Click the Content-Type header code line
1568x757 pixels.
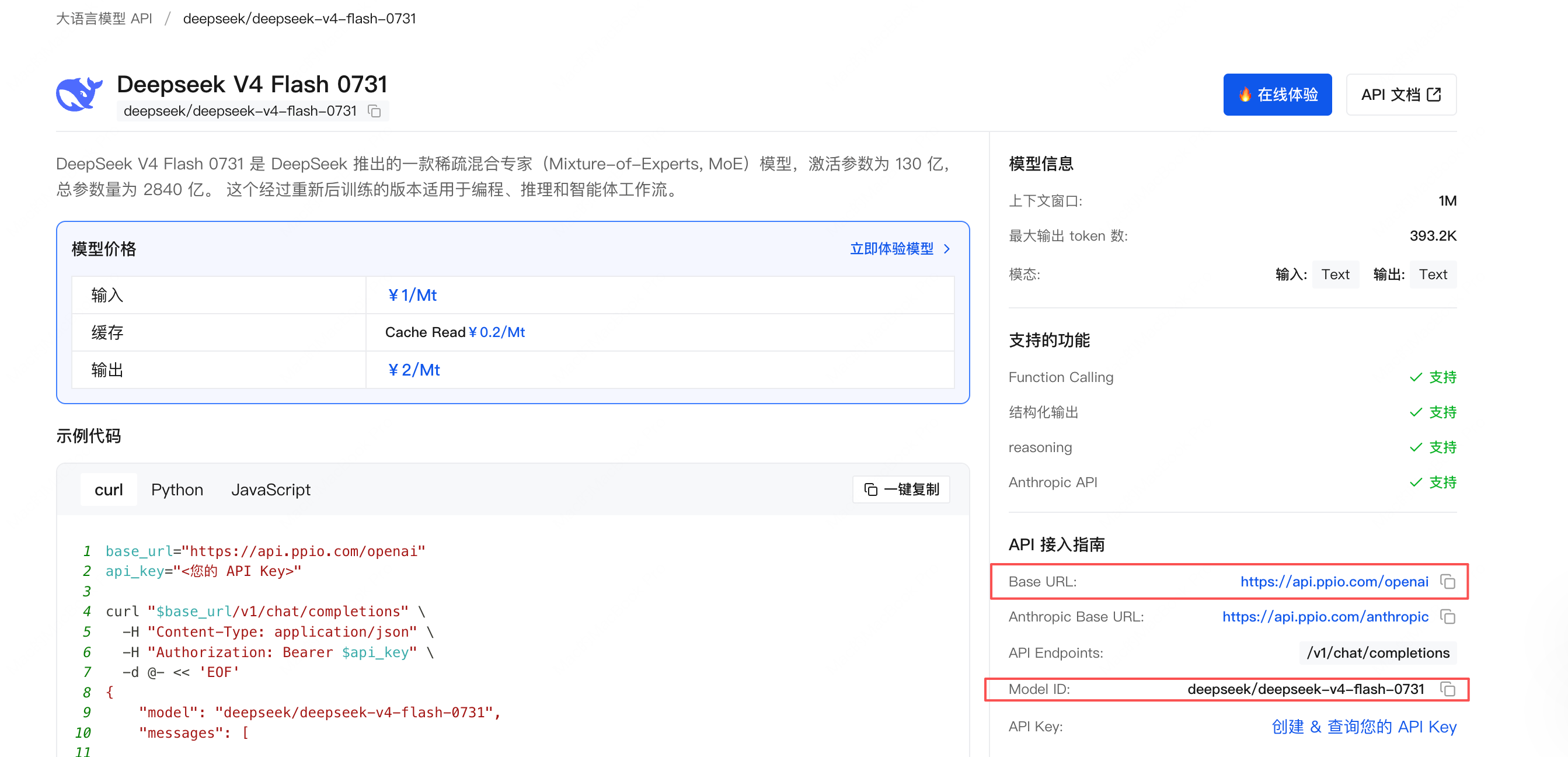(x=278, y=631)
